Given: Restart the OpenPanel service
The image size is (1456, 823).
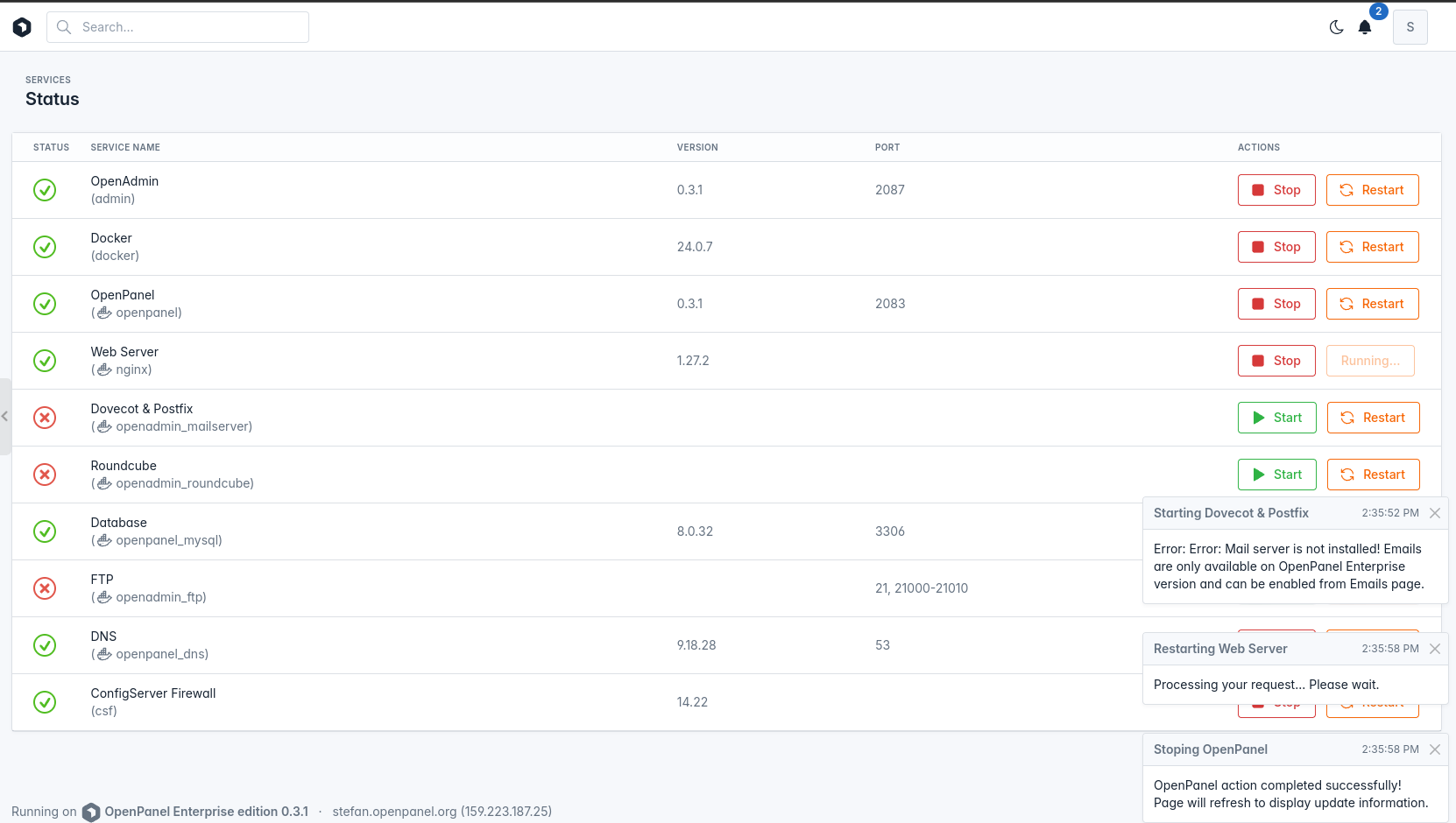Looking at the screenshot, I should coord(1373,304).
